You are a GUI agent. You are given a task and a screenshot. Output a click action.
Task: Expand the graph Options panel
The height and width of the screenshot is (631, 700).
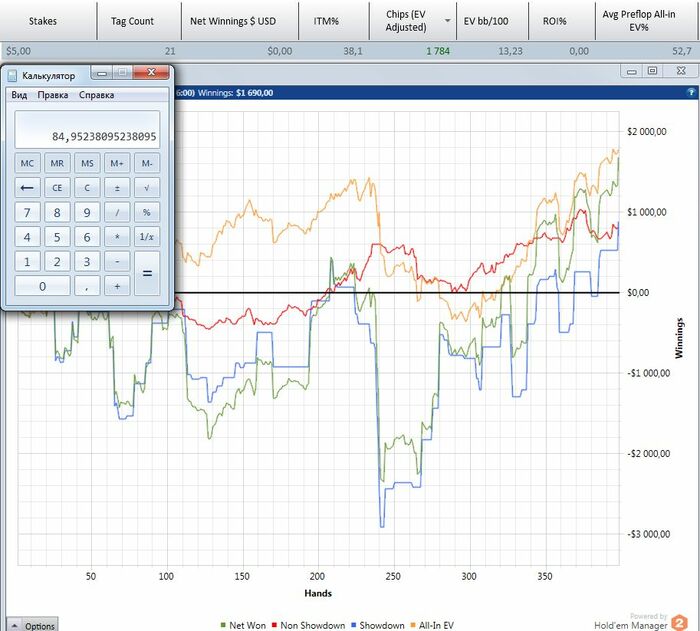33,625
